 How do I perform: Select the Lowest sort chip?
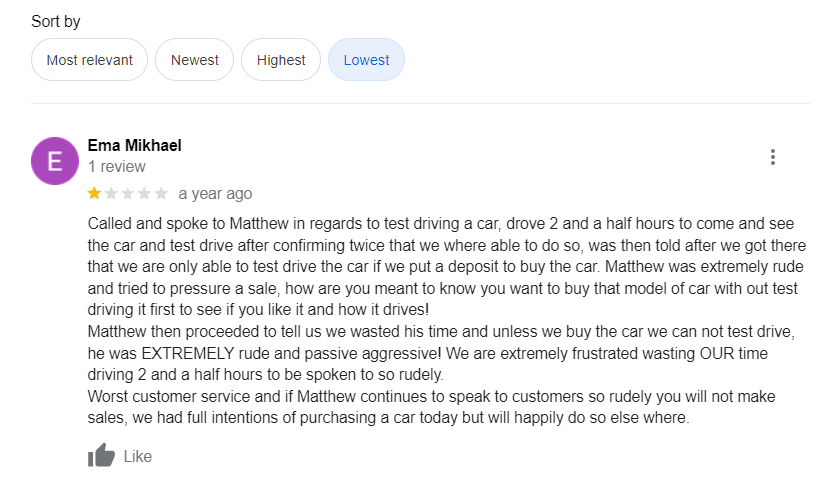tap(366, 60)
